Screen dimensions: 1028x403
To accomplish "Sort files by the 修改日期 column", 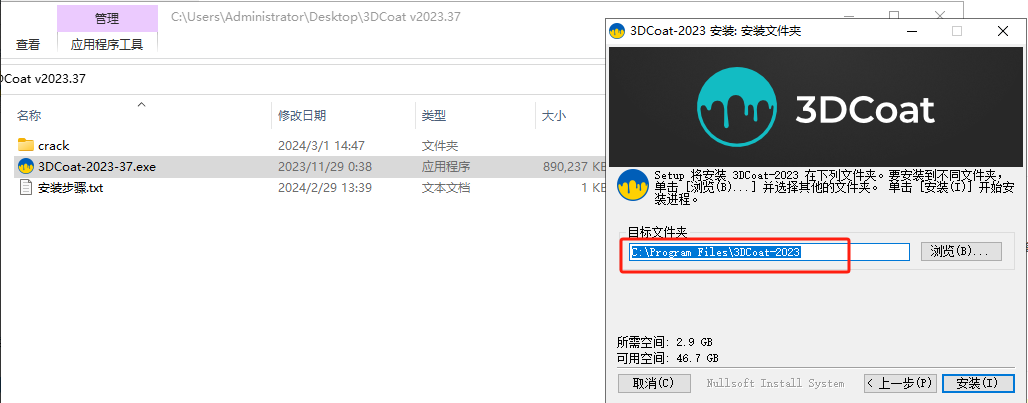I will click(x=302, y=116).
